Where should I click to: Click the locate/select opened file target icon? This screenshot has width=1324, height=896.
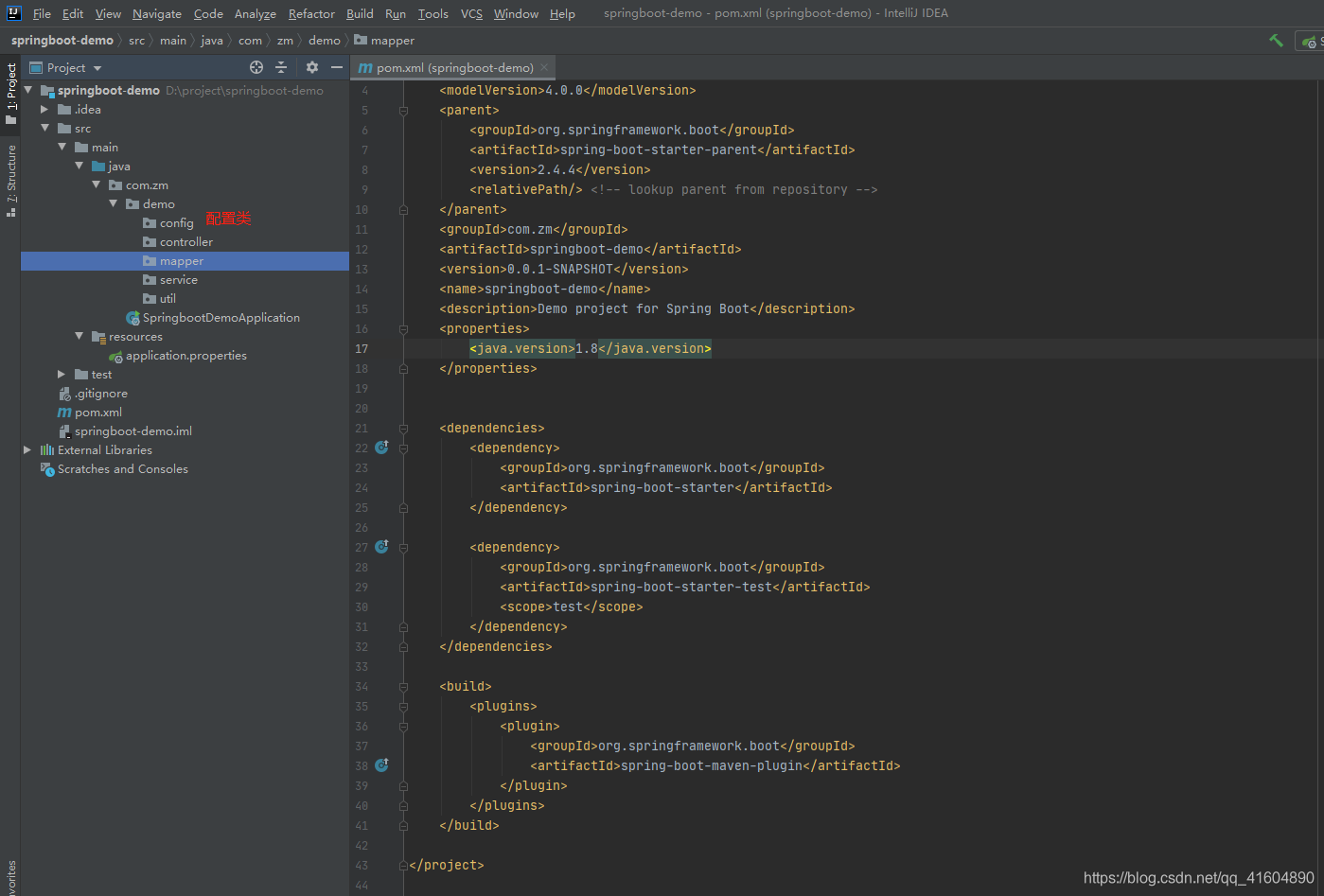pyautogui.click(x=256, y=67)
